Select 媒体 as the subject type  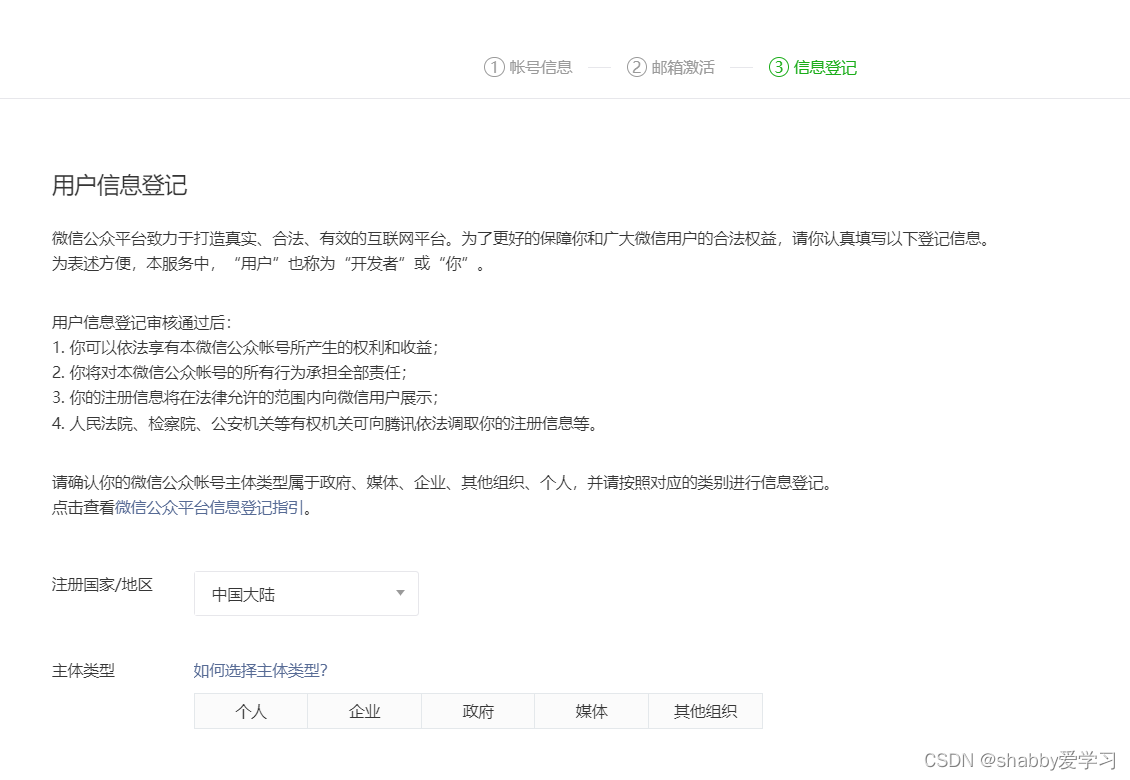592,712
